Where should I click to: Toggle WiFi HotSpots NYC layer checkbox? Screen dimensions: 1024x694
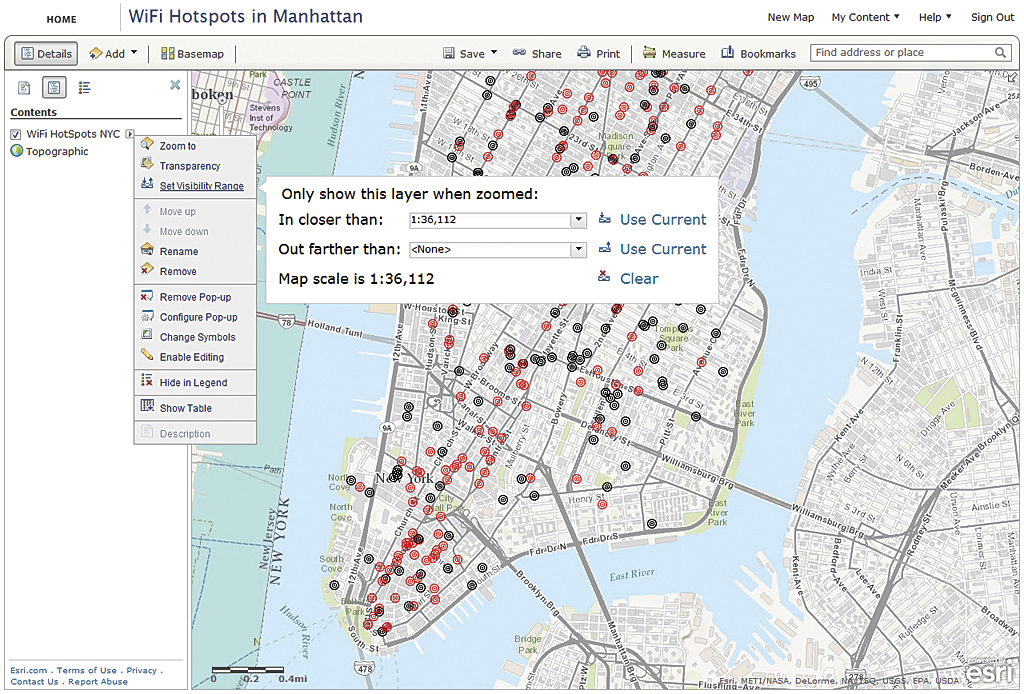(x=16, y=134)
